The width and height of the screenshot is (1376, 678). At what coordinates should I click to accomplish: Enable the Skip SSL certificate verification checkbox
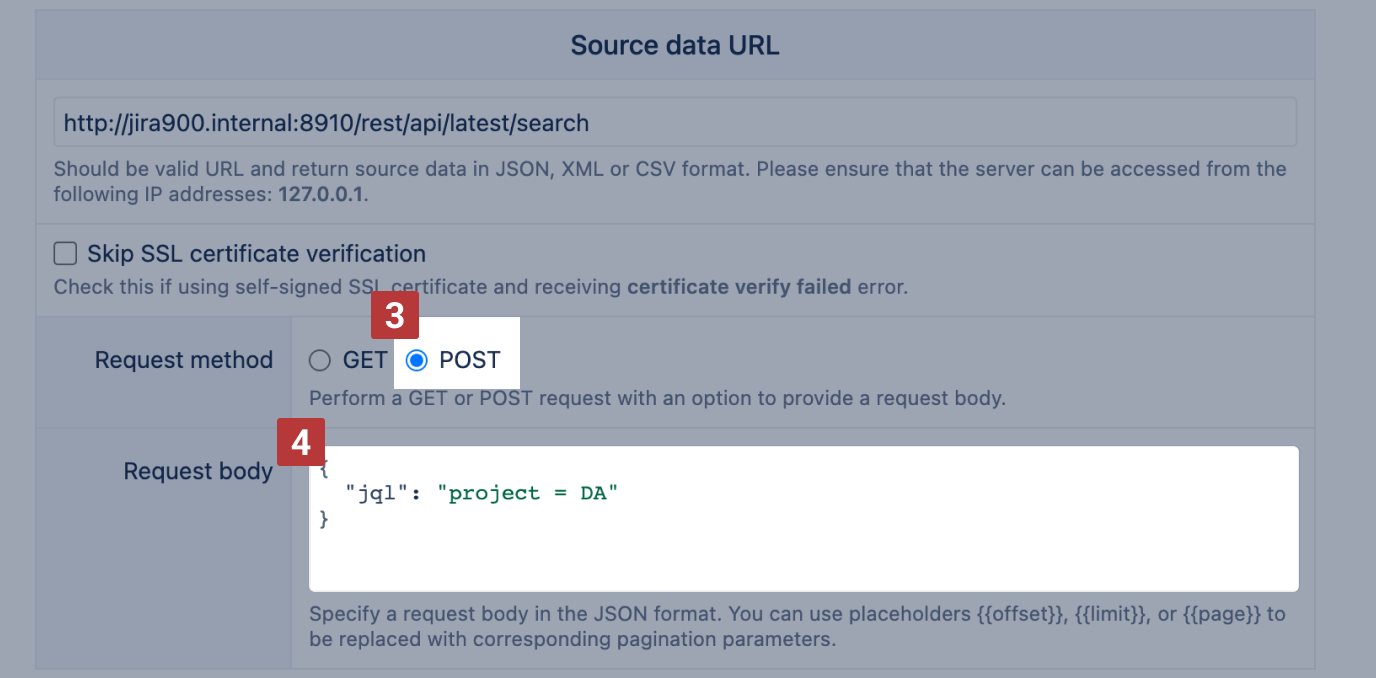(x=65, y=253)
